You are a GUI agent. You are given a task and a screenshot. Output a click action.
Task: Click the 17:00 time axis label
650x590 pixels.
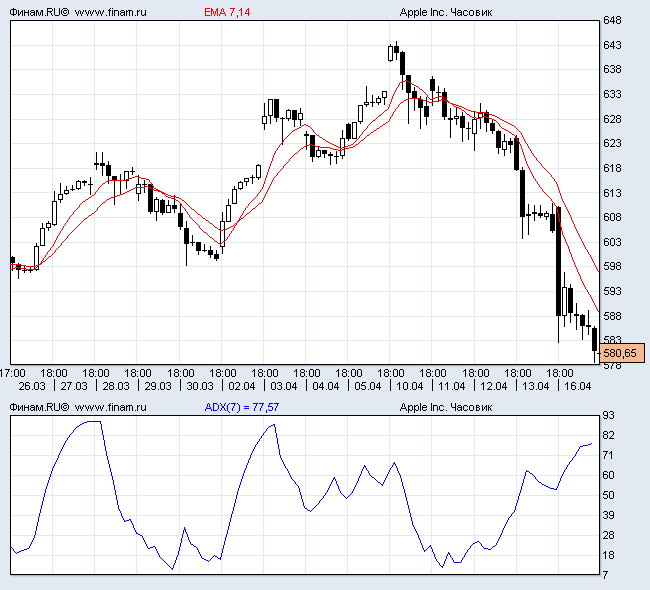(x=12, y=373)
